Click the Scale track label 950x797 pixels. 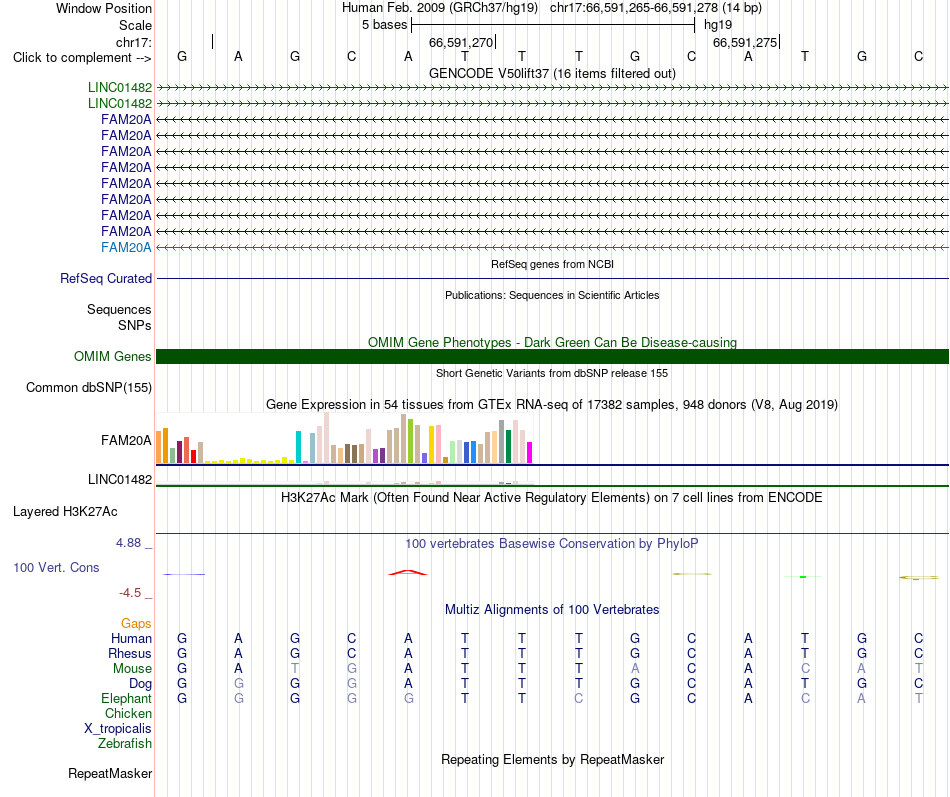135,25
